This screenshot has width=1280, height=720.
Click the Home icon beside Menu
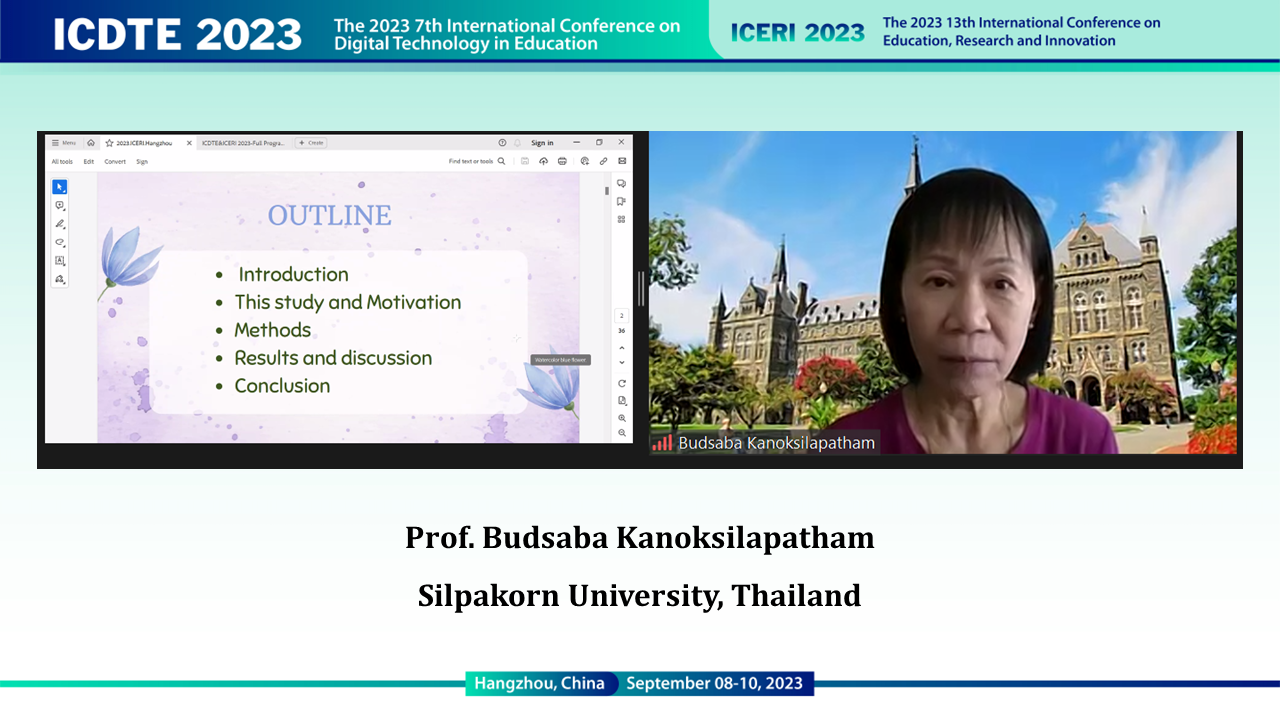(x=91, y=143)
